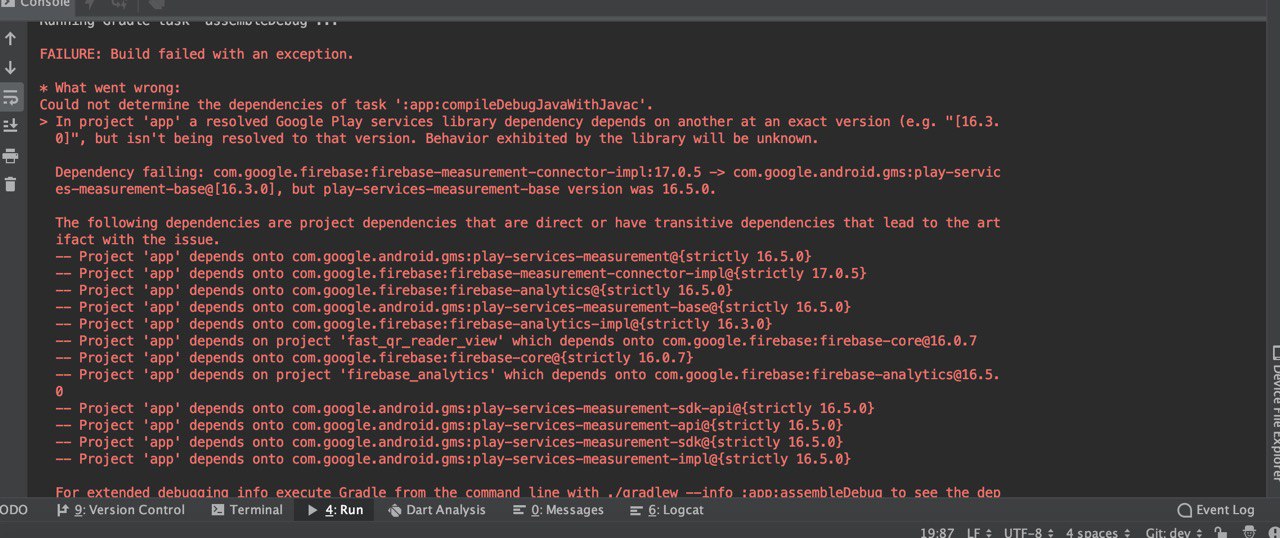Click line mentioning firebase-analytics@{strictly 16.5.0}
Viewport: 1280px width, 538px height.
tap(394, 290)
